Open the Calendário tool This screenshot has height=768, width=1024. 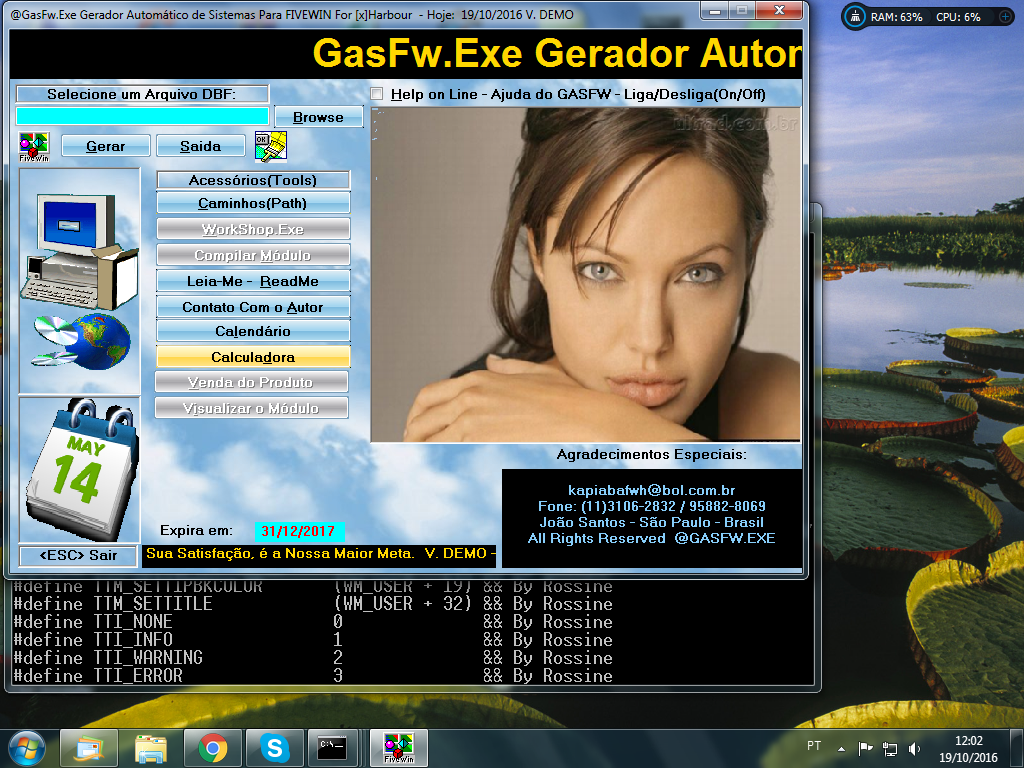click(x=253, y=331)
